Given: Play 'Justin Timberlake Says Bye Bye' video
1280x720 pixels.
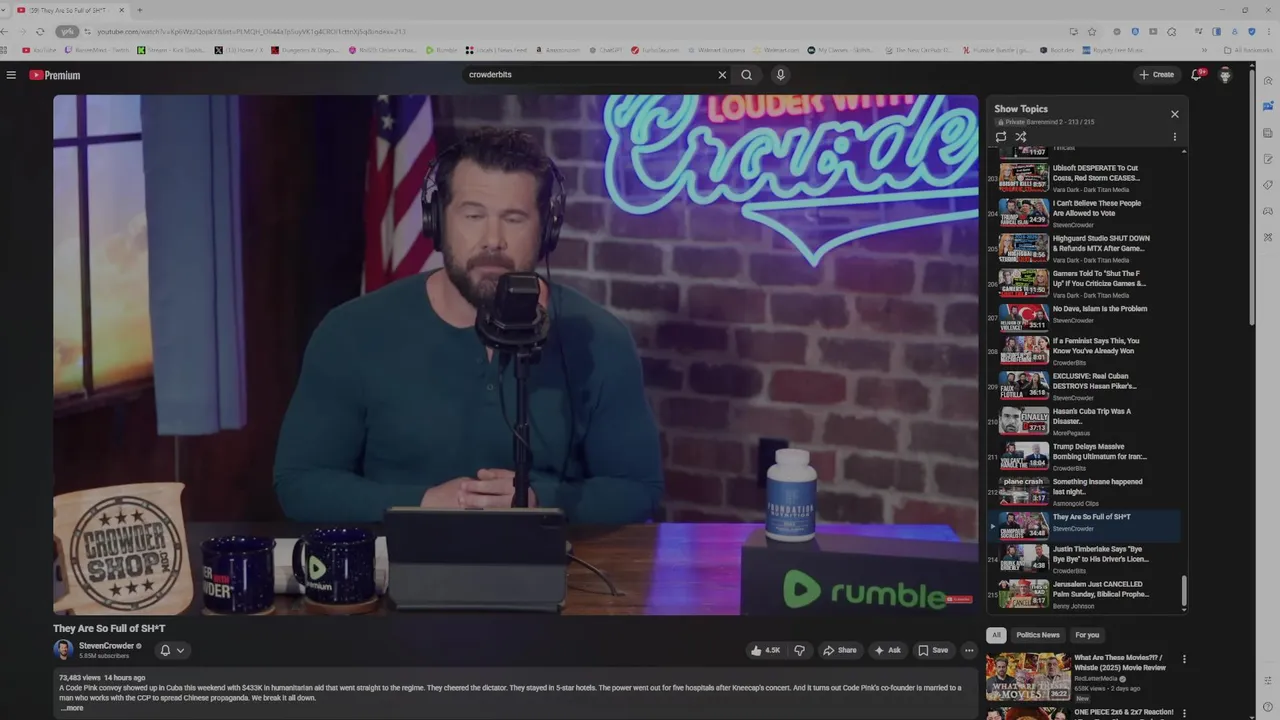Looking at the screenshot, I should (1084, 559).
